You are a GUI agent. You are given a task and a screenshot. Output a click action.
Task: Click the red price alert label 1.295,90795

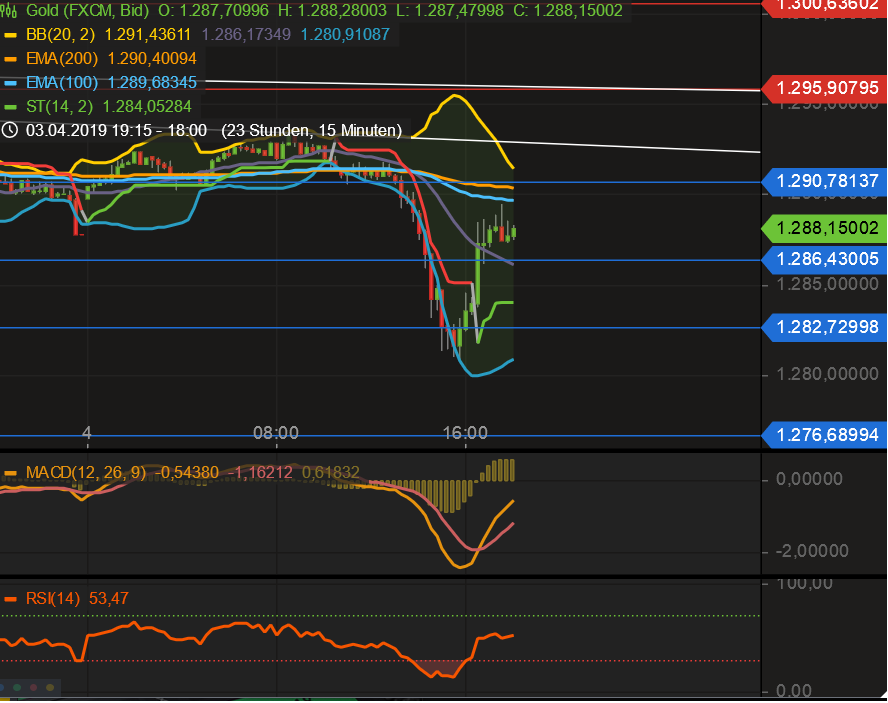pos(827,88)
